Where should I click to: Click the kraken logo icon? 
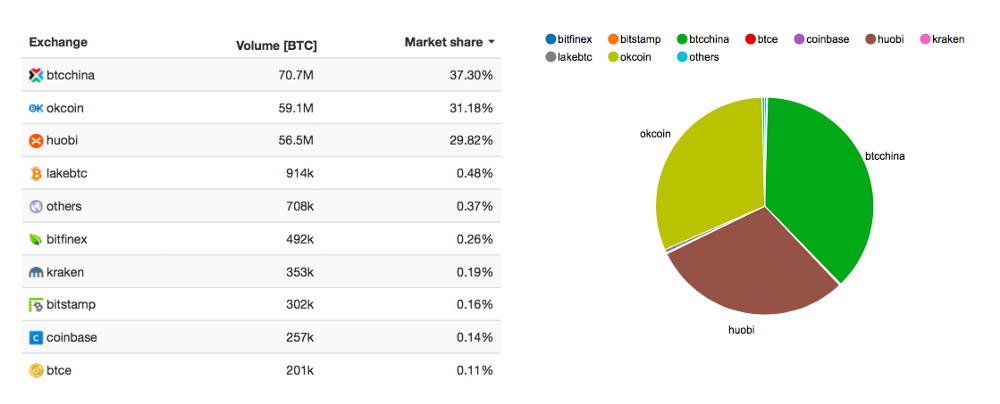coord(36,273)
